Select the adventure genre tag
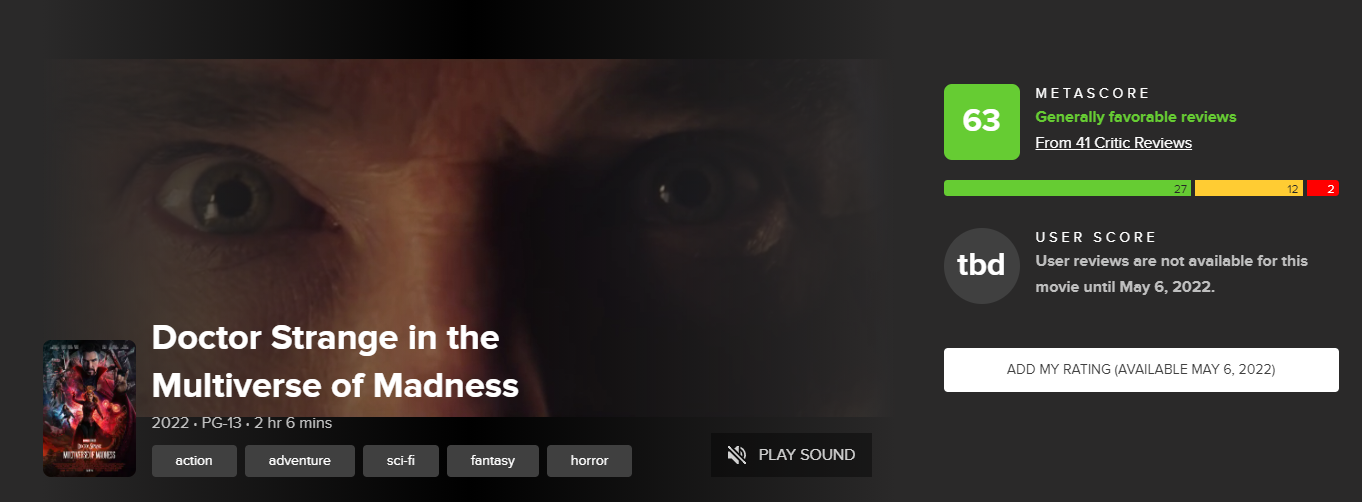The width and height of the screenshot is (1362, 502). (x=300, y=461)
